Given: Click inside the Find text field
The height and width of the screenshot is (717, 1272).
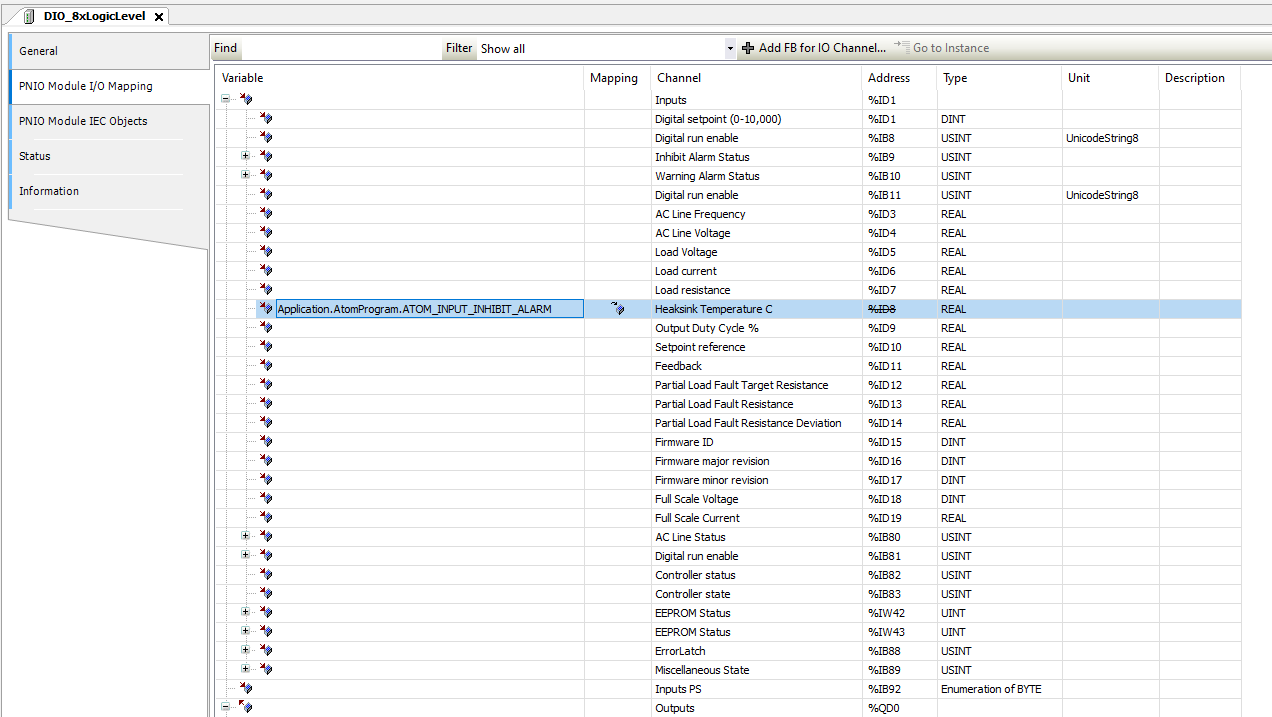Looking at the screenshot, I should (340, 48).
